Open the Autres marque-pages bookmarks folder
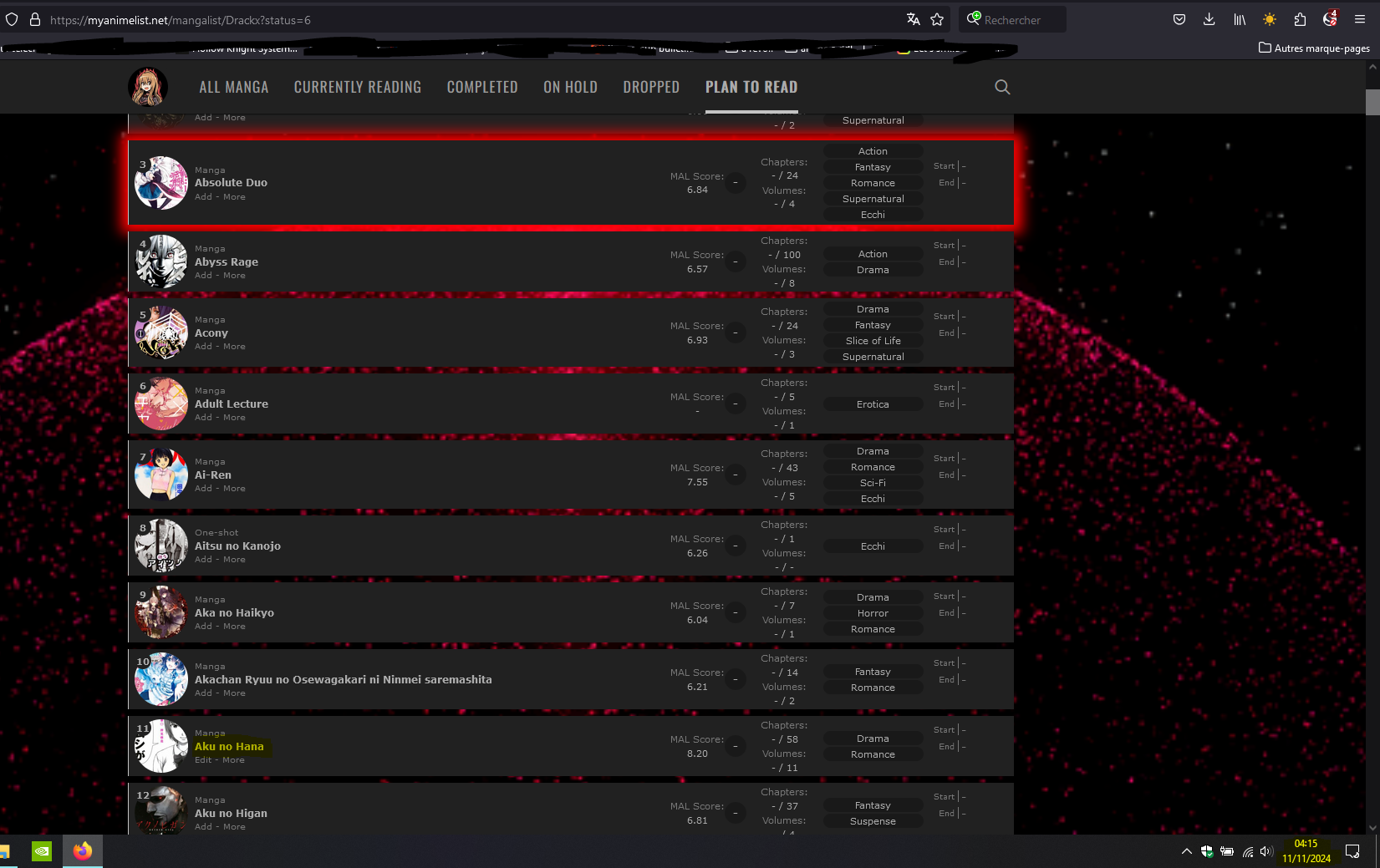The height and width of the screenshot is (868, 1380). [x=1314, y=48]
